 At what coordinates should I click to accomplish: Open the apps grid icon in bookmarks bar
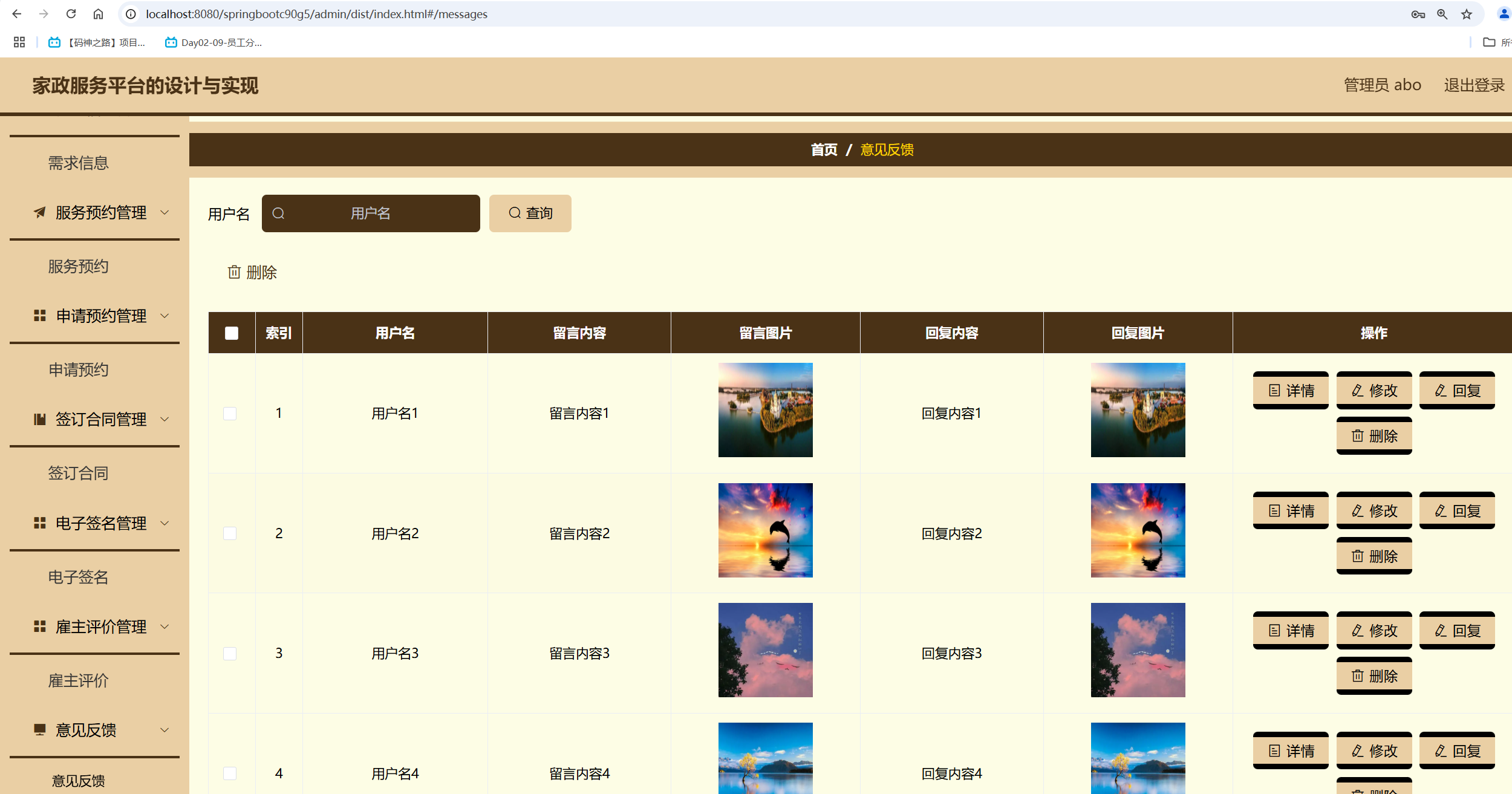click(x=19, y=42)
